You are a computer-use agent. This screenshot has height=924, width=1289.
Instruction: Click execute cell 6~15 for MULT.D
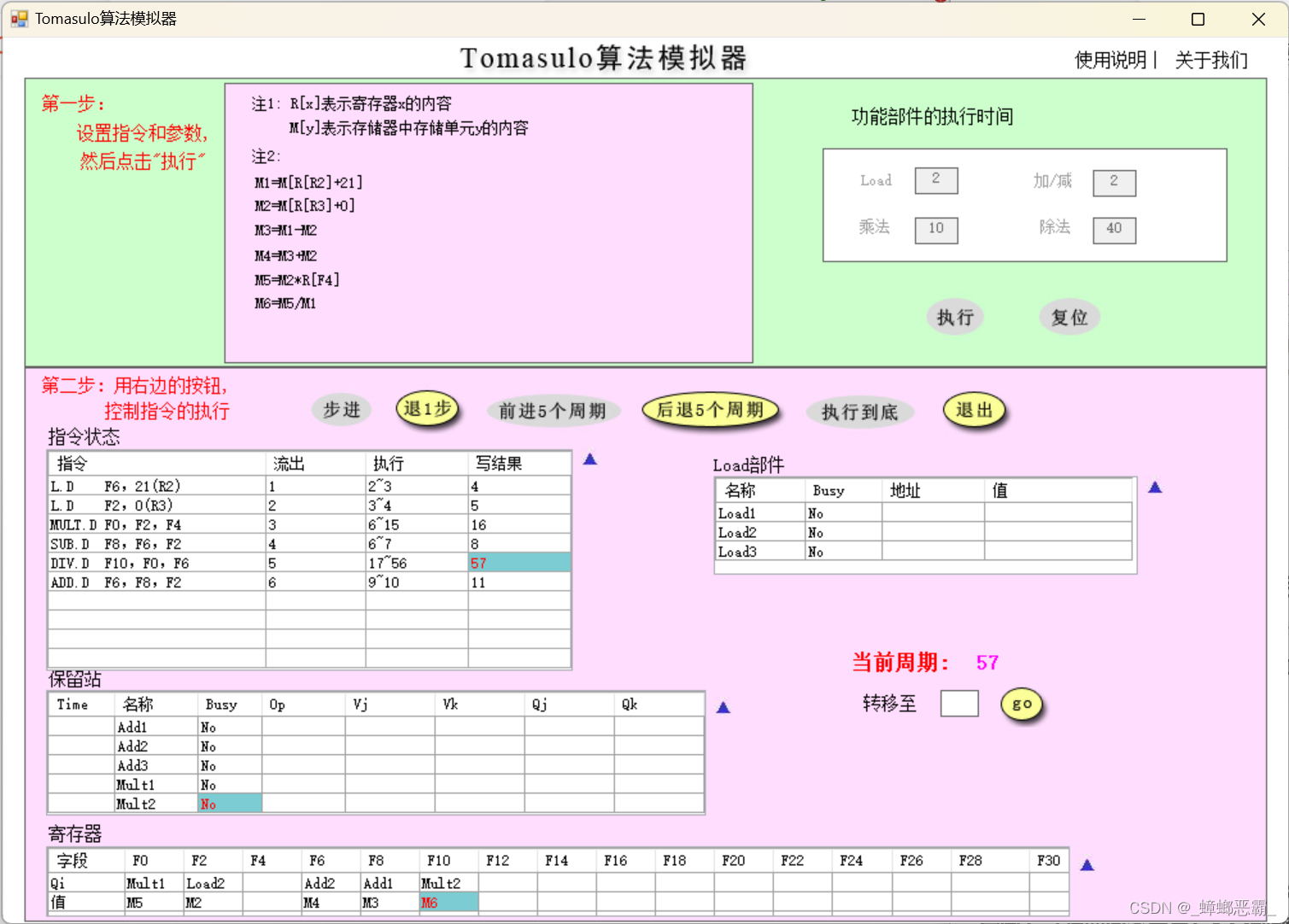point(417,524)
